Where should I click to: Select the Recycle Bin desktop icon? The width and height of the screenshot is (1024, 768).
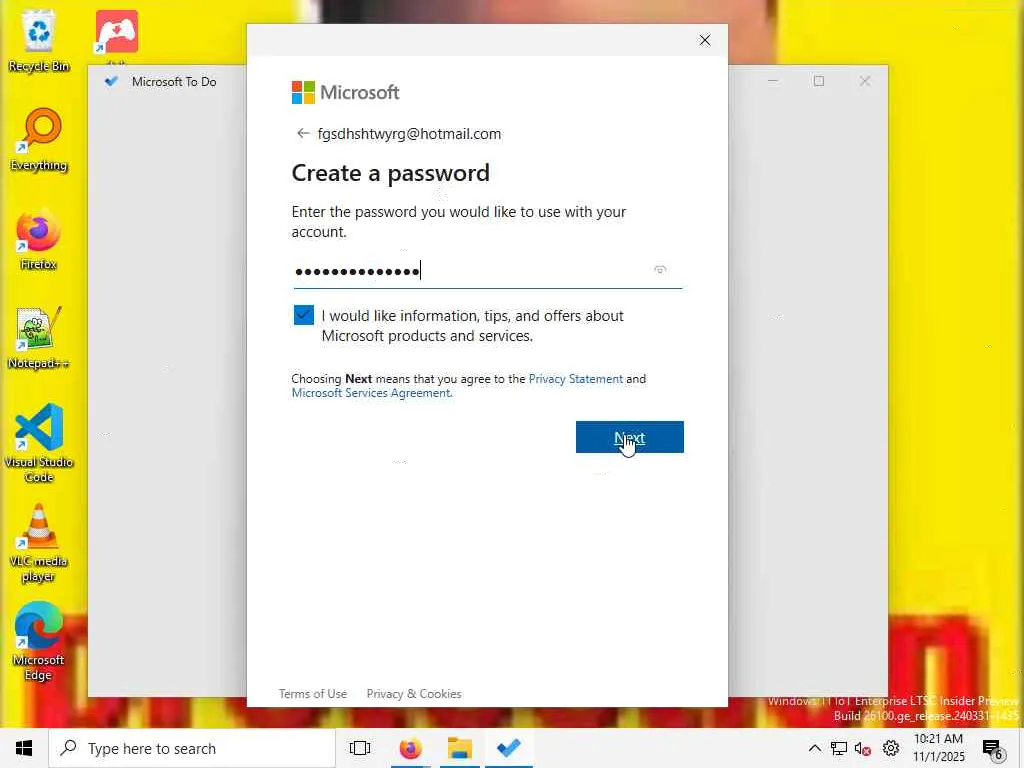(39, 40)
